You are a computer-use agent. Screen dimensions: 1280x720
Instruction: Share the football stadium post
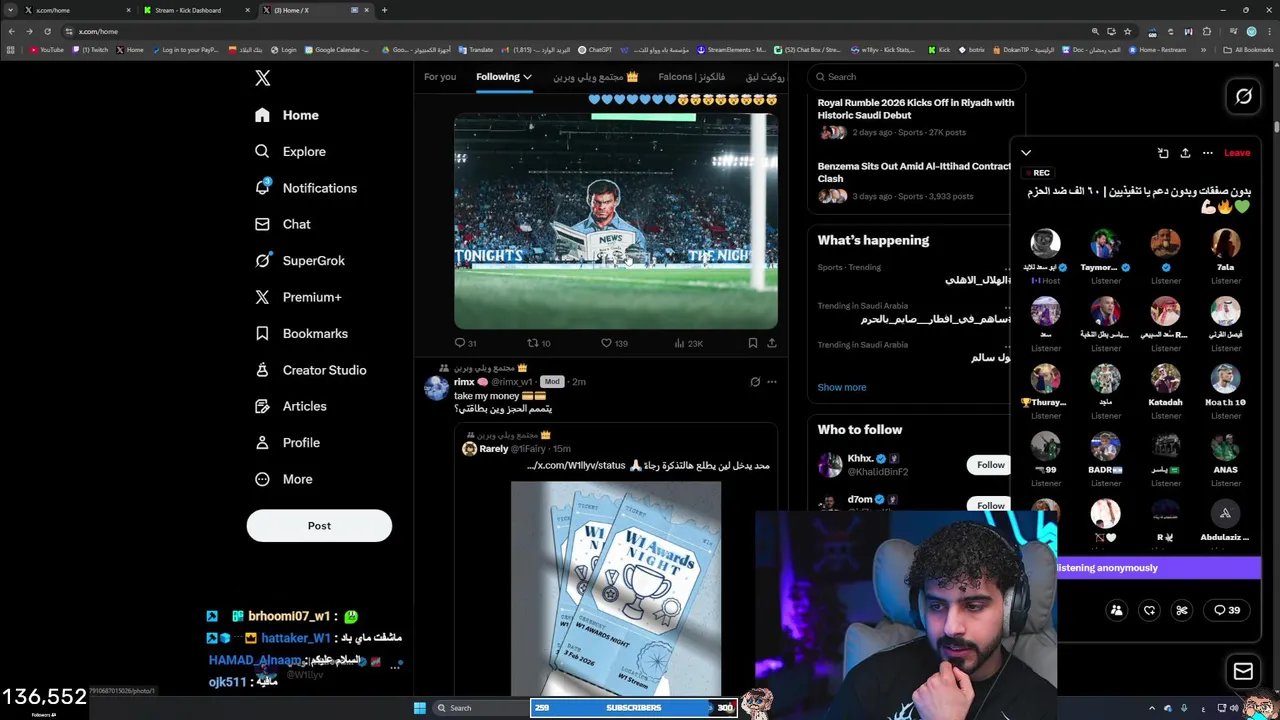[x=772, y=343]
